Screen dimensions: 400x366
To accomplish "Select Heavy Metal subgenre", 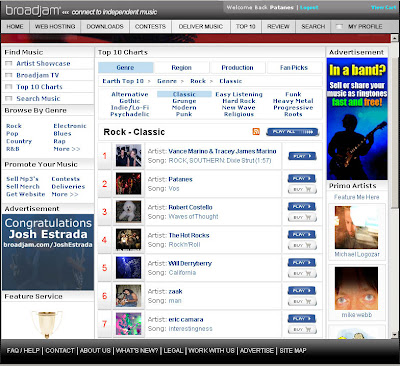I will [293, 101].
